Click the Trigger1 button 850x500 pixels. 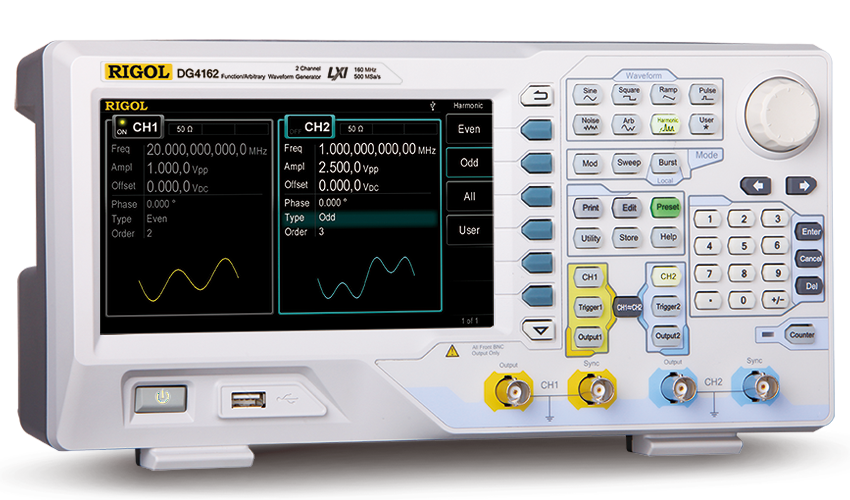(590, 307)
